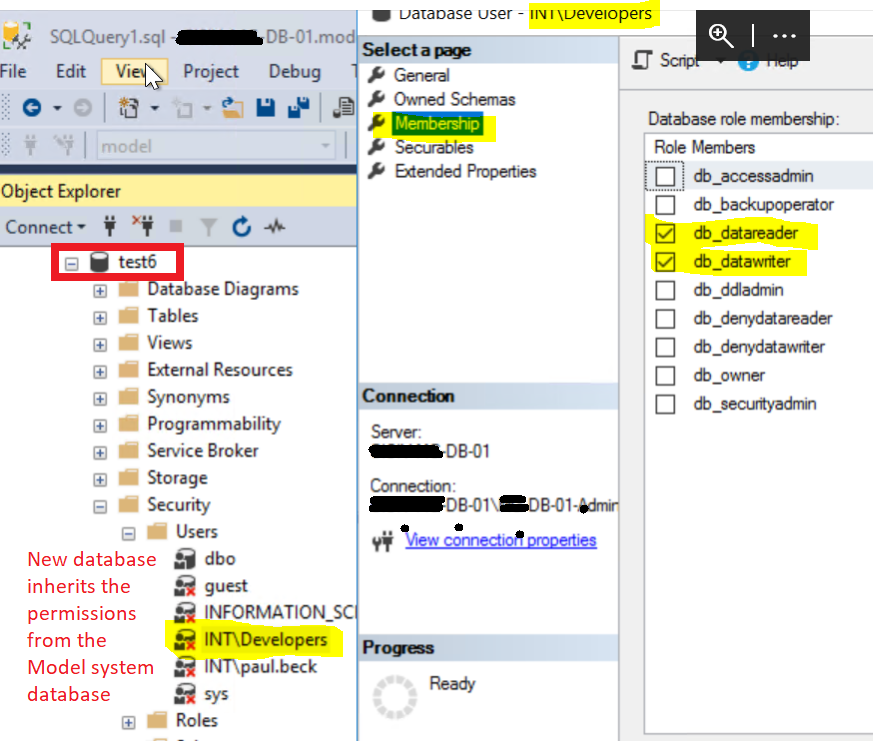
Task: Refresh Object Explorer with the refresh icon
Action: 240,227
